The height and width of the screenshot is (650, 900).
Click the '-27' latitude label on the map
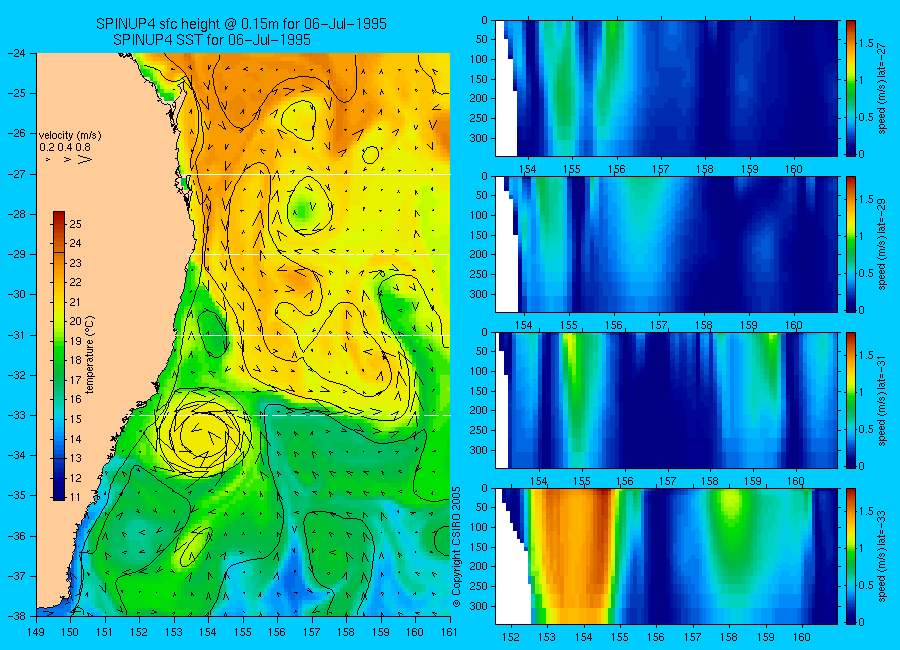(x=15, y=174)
